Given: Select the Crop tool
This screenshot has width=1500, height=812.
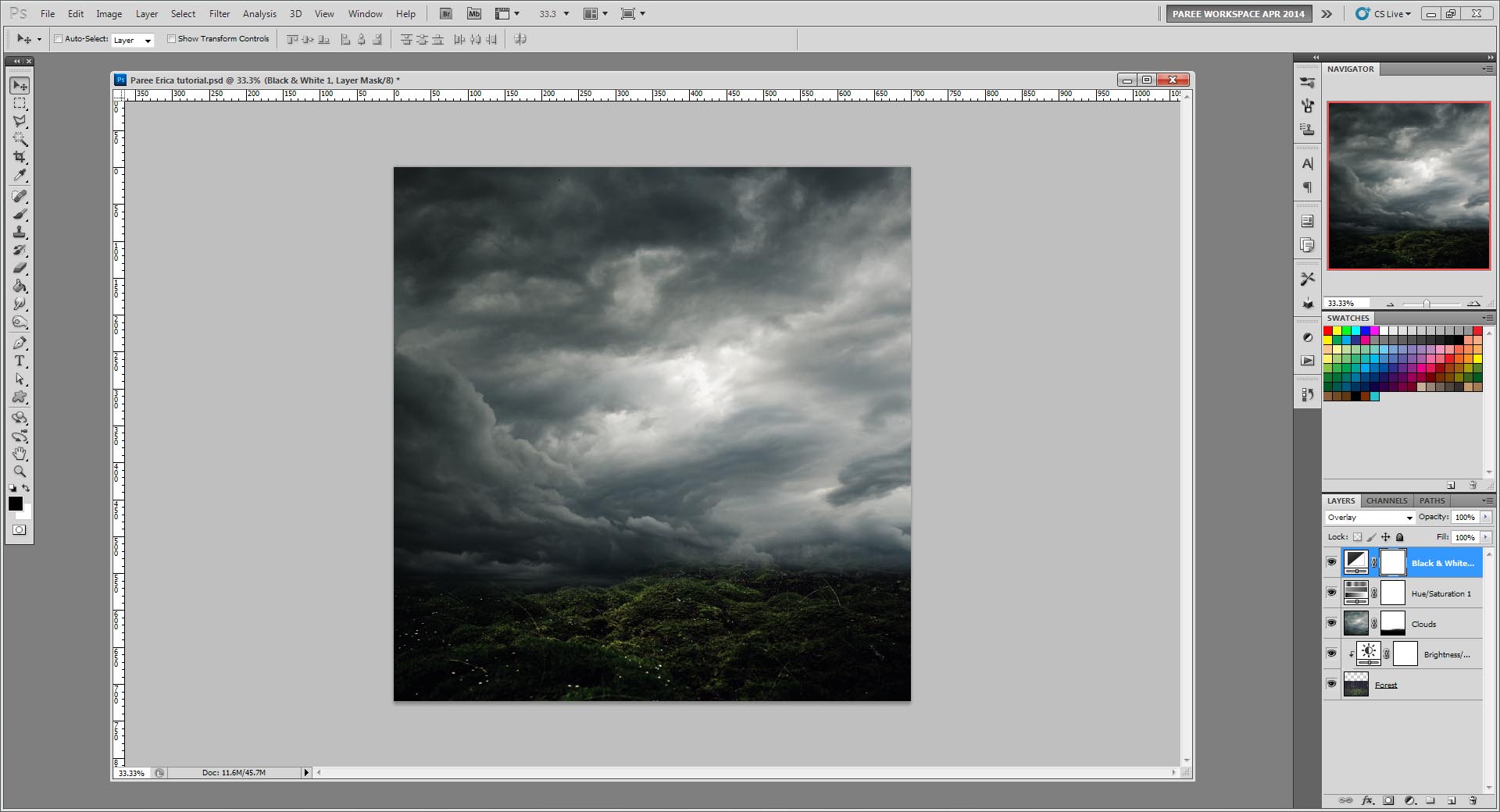Looking at the screenshot, I should [20, 157].
